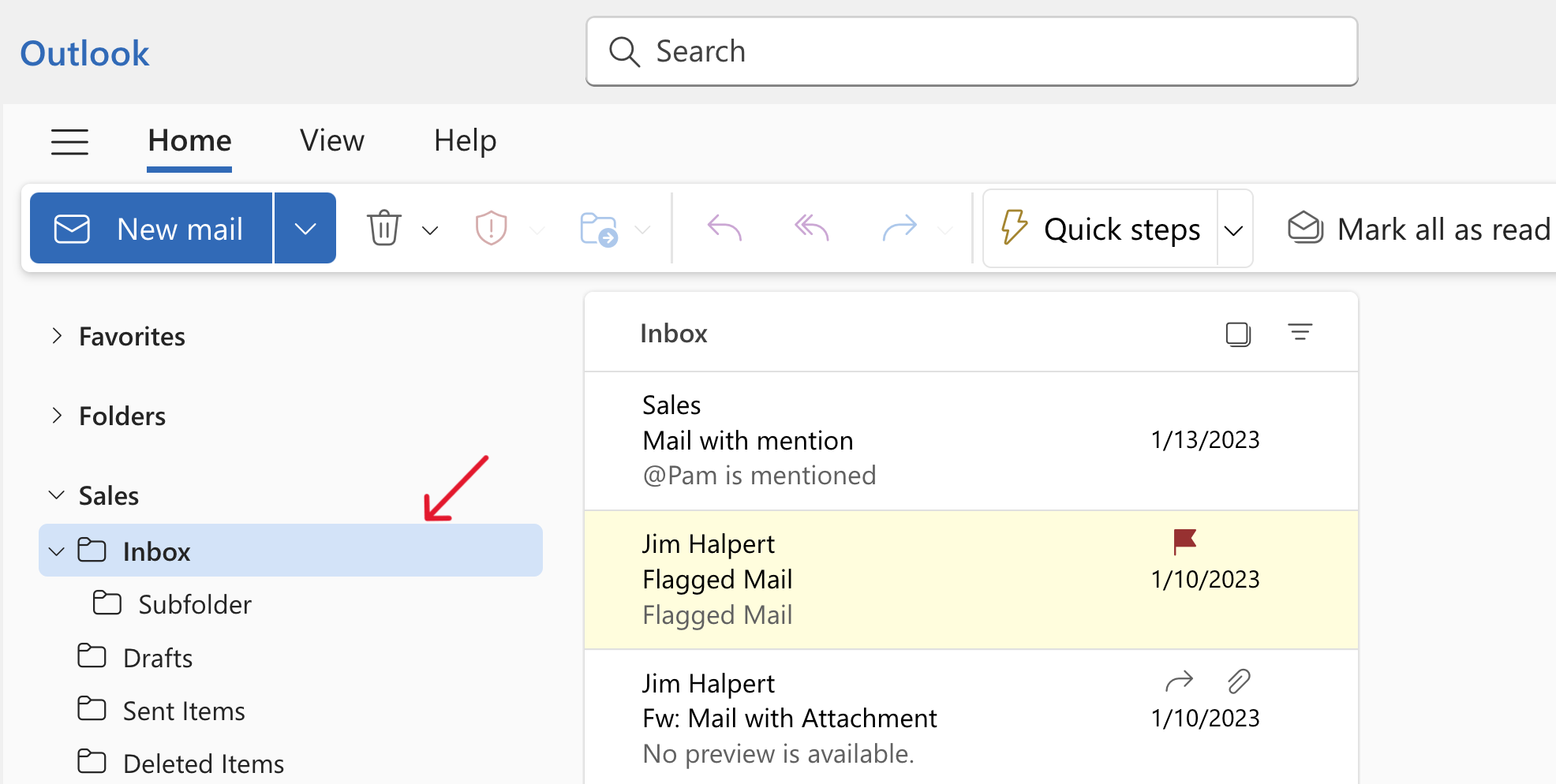This screenshot has width=1556, height=784.
Task: Click the Drafts folder icon
Action: (92, 656)
